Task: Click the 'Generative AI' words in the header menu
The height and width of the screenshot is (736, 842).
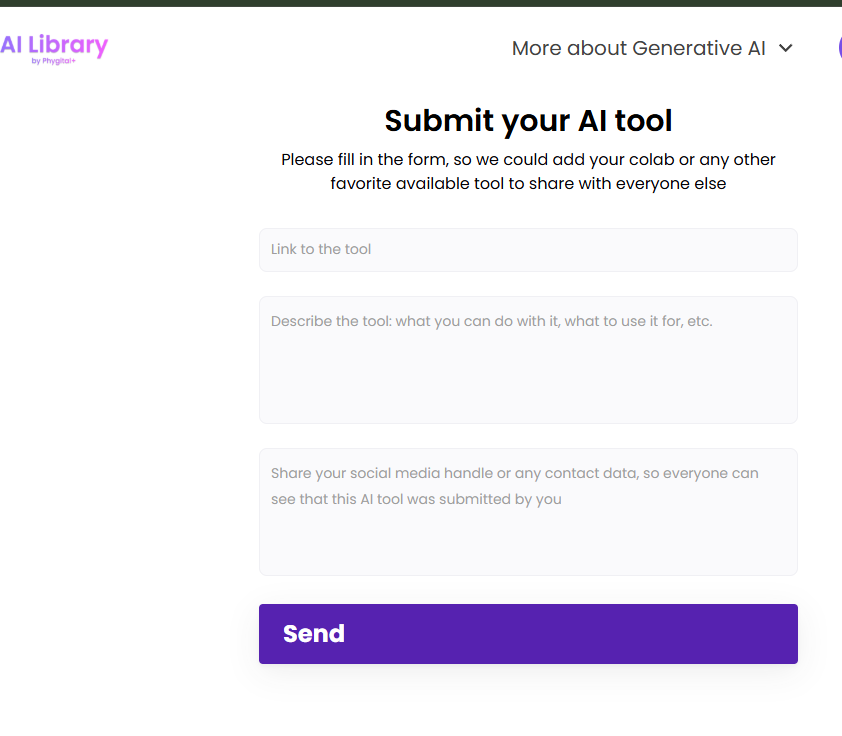Action: 699,48
